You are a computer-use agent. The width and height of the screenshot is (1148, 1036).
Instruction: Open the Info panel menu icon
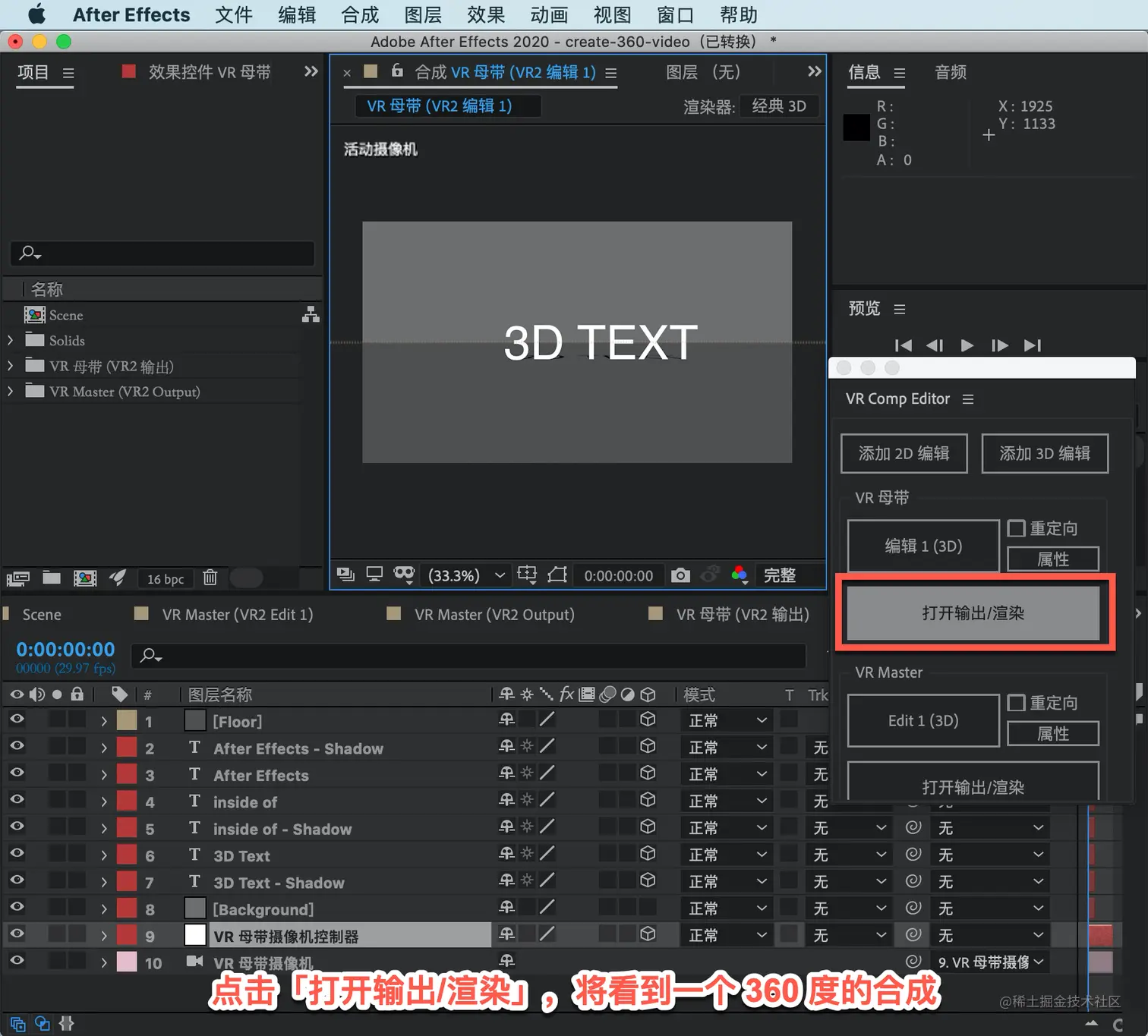[900, 73]
